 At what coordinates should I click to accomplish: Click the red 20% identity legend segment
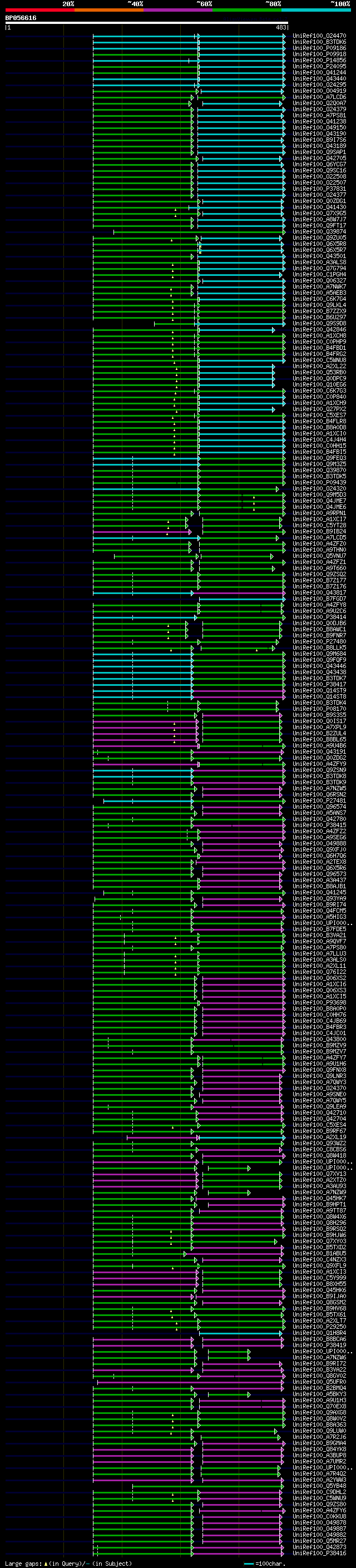[x=39, y=10]
